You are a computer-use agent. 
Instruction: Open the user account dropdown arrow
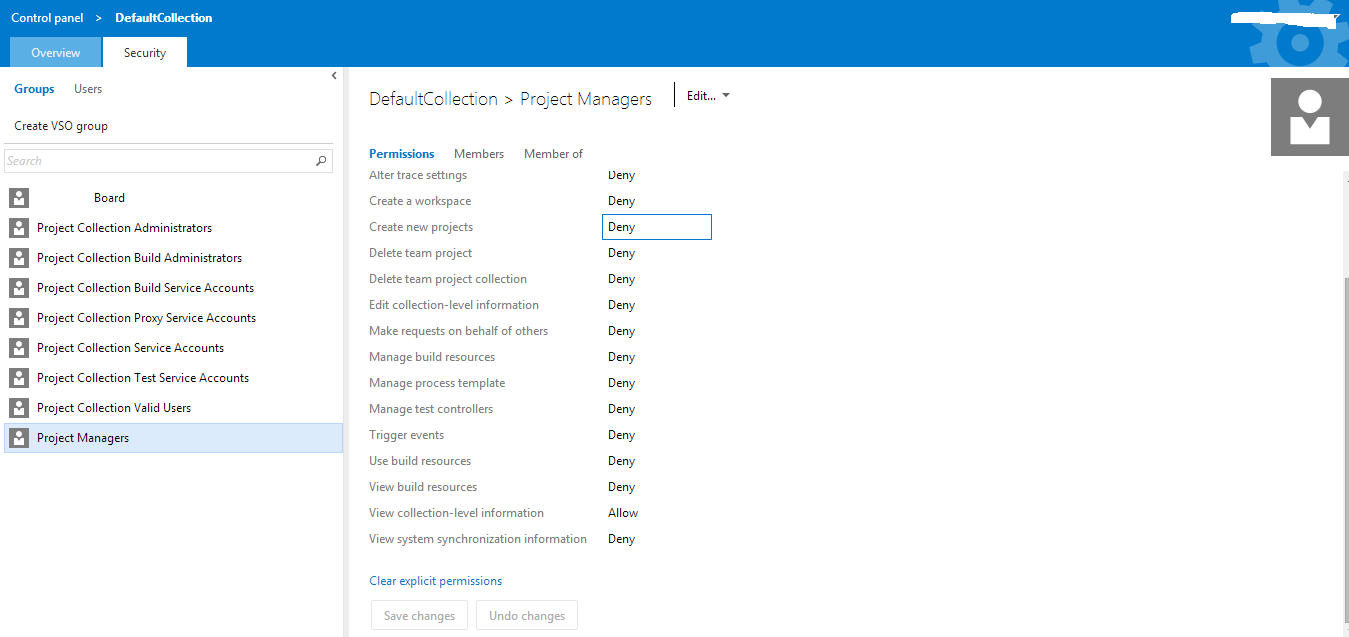point(1334,18)
